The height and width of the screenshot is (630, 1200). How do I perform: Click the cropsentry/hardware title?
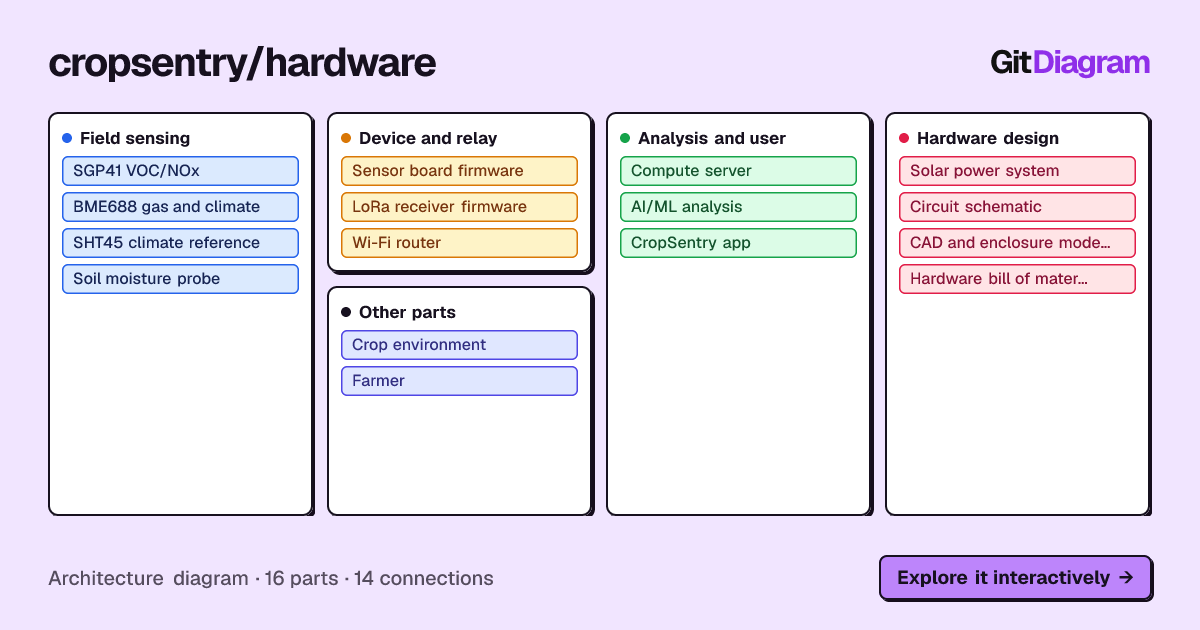click(242, 63)
